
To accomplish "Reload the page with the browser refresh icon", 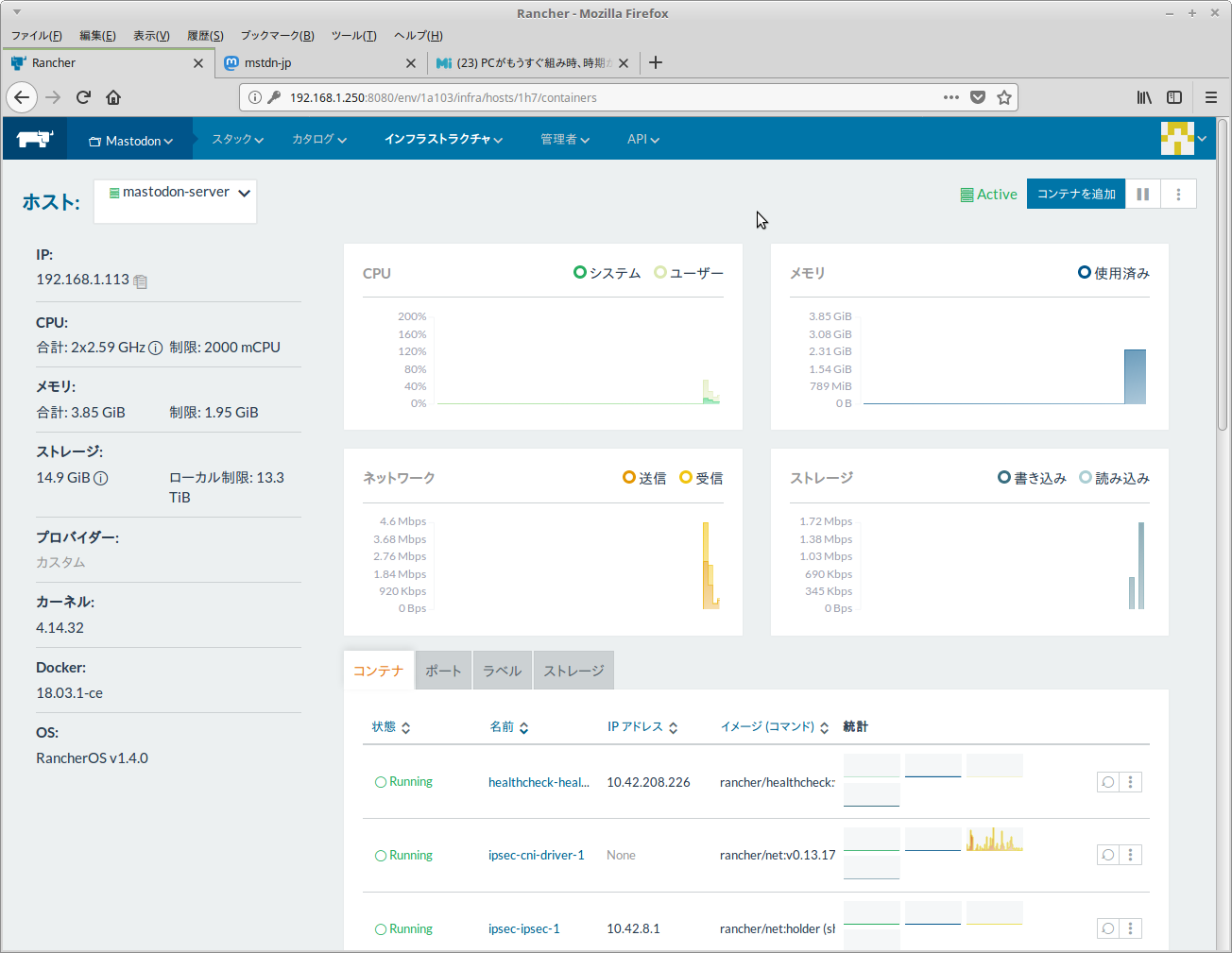I will 83,97.
